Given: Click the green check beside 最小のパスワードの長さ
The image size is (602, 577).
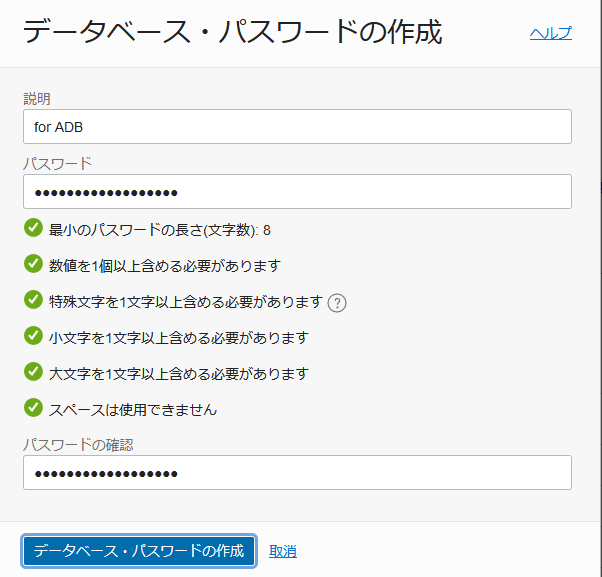Looking at the screenshot, I should (33, 228).
